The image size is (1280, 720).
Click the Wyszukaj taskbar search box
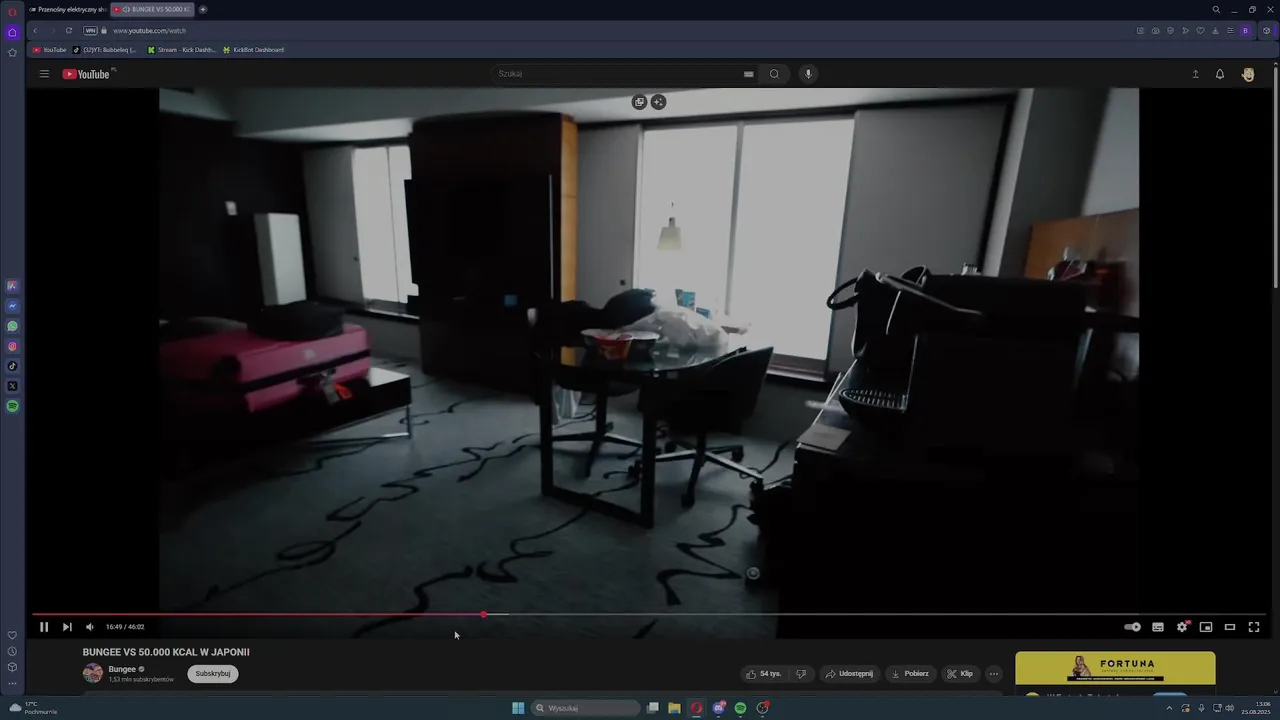[586, 708]
